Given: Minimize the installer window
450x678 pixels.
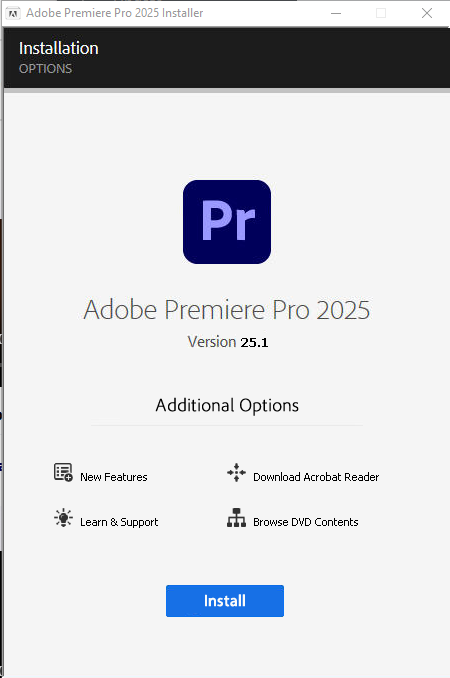Looking at the screenshot, I should click(x=336, y=13).
